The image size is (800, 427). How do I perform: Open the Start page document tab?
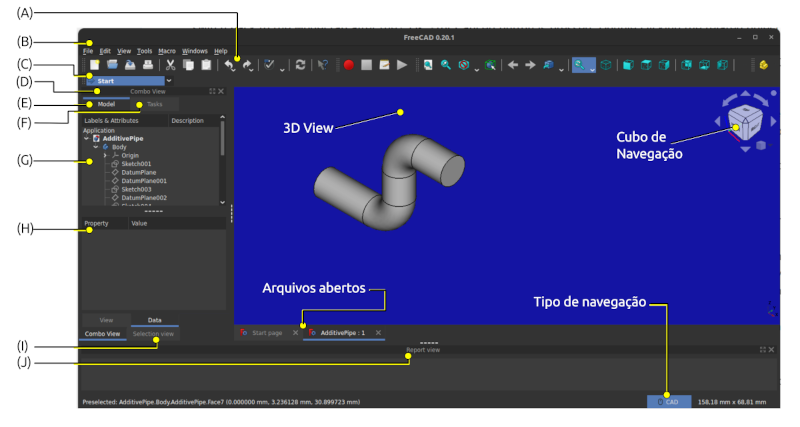pos(267,333)
